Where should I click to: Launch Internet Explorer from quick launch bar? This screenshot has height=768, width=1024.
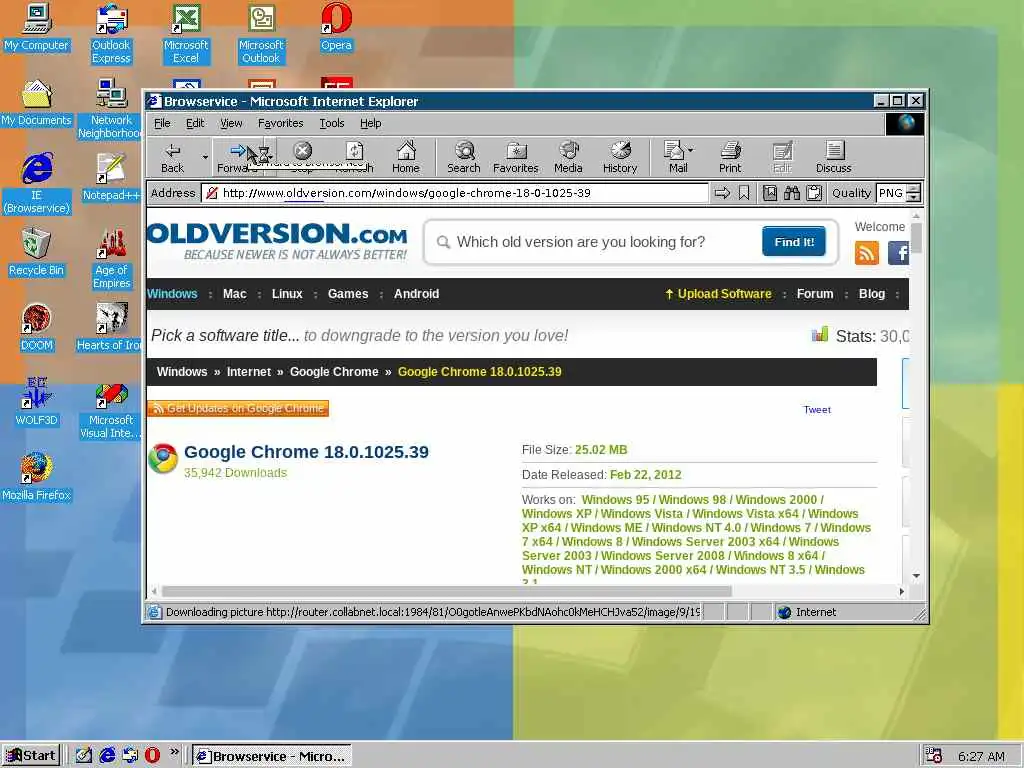point(107,756)
